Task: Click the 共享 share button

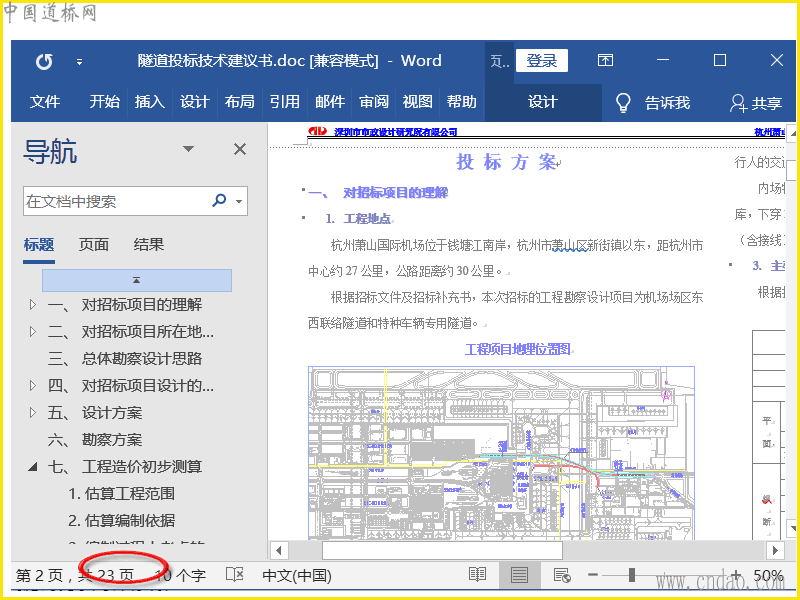Action: point(756,103)
